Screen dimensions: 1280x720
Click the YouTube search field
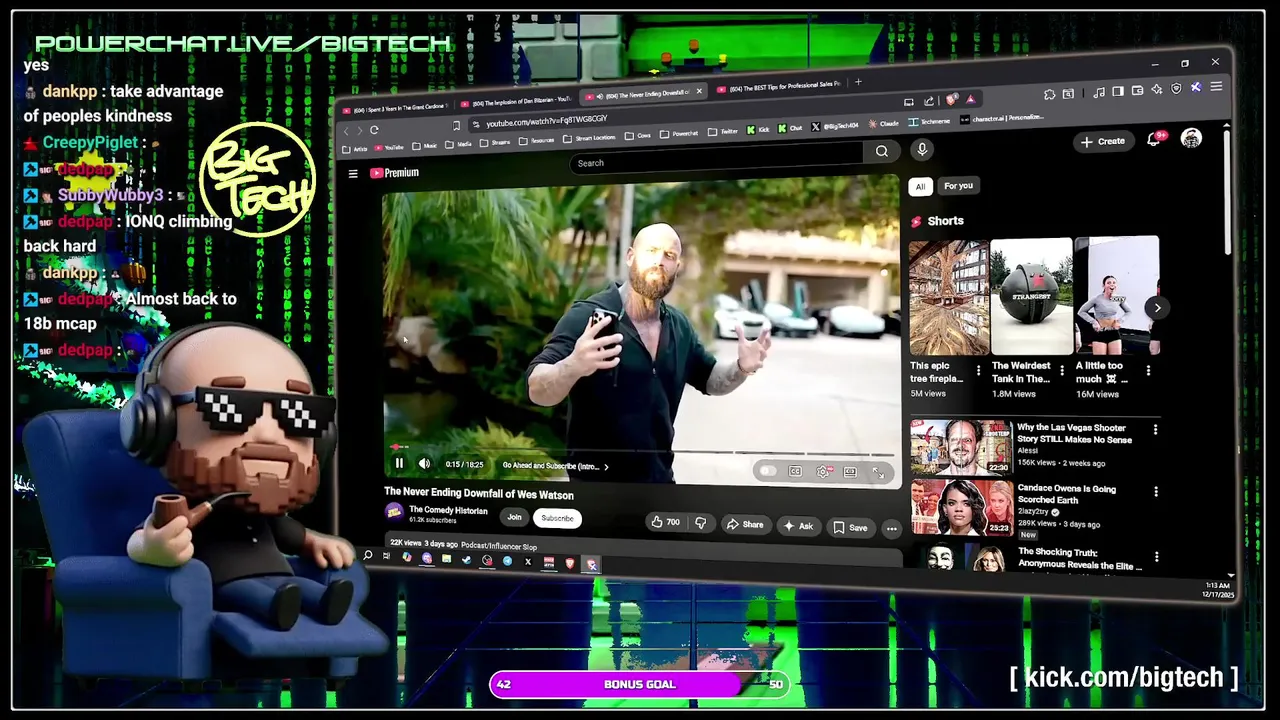tap(718, 160)
